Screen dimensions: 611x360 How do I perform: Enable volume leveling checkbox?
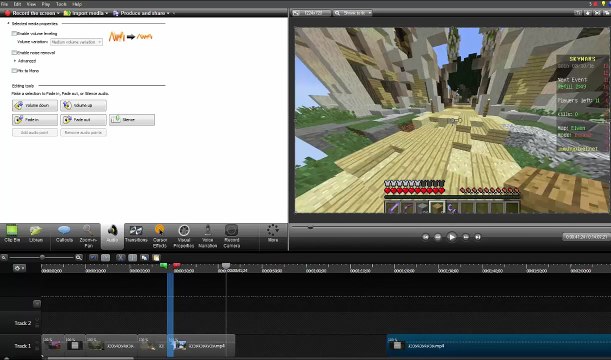click(x=14, y=34)
